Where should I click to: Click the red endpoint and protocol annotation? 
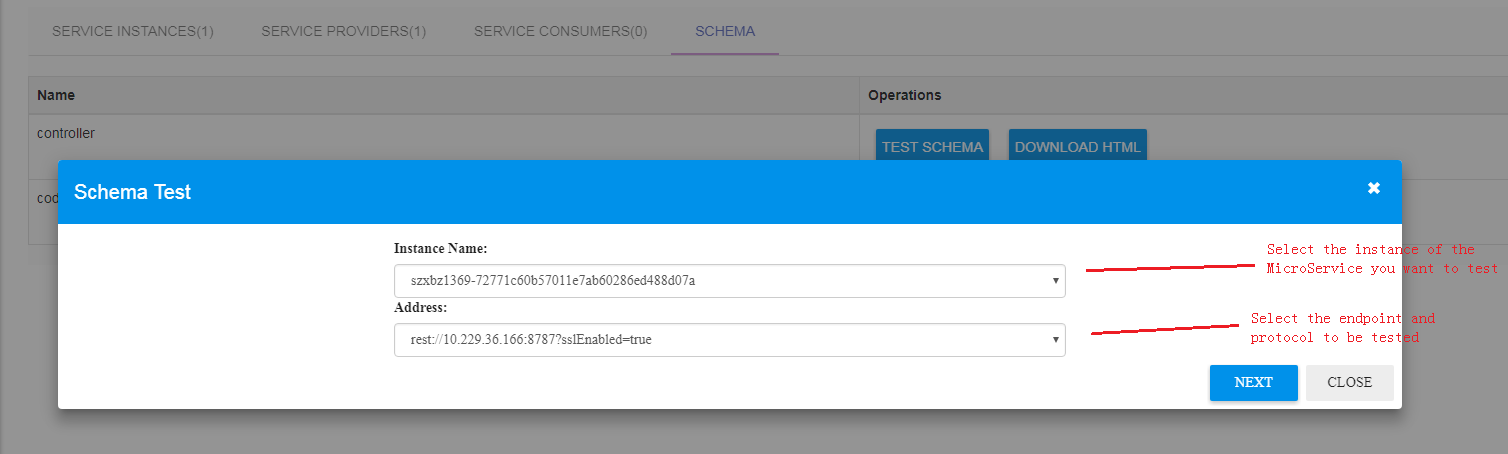point(1342,328)
